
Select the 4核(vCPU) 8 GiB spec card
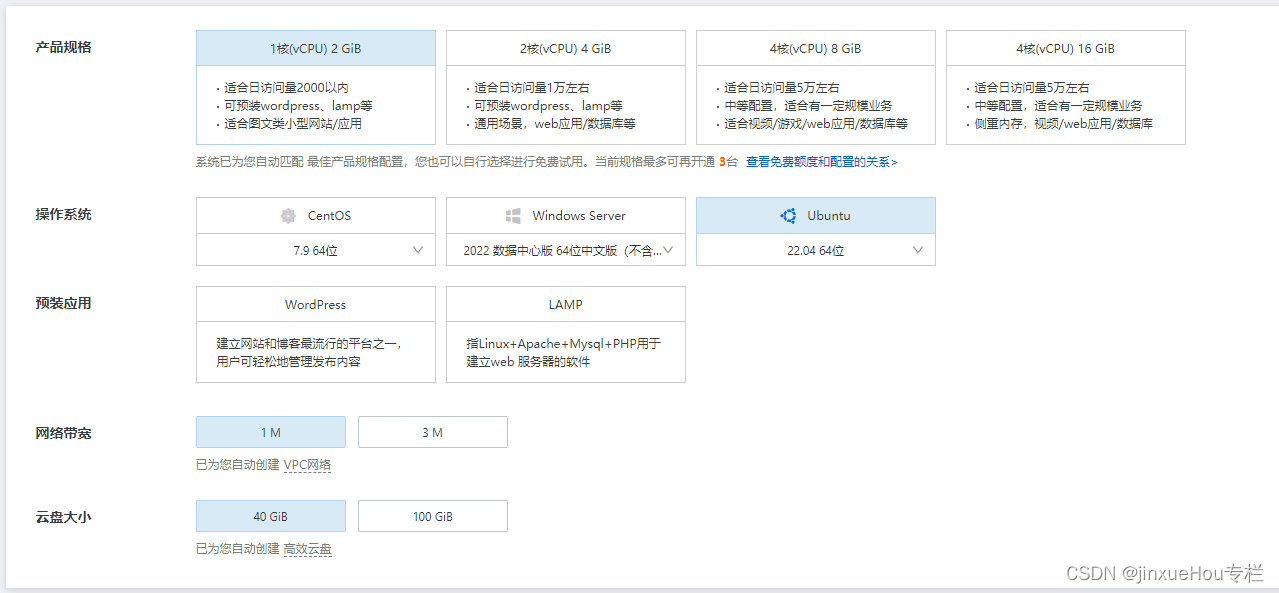tap(816, 87)
